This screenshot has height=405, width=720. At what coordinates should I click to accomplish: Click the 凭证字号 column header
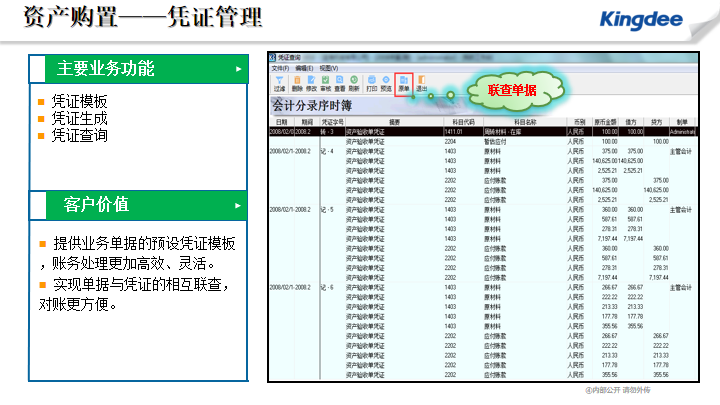332,122
